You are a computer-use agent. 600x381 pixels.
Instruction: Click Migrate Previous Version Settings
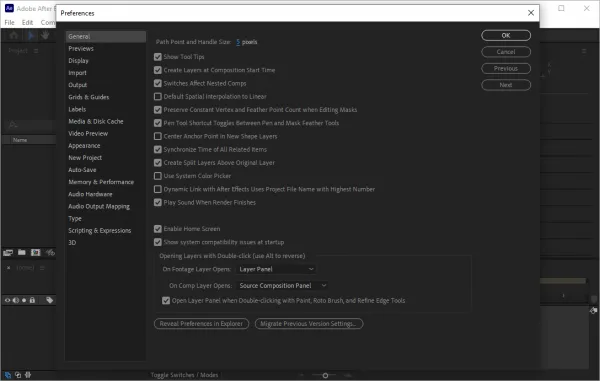pos(309,324)
